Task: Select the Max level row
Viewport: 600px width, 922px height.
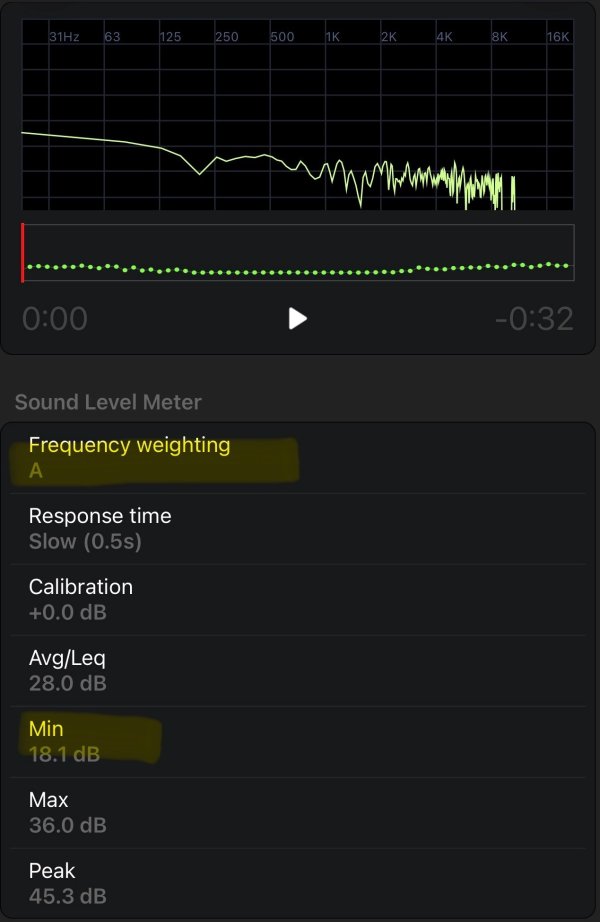Action: click(x=298, y=812)
